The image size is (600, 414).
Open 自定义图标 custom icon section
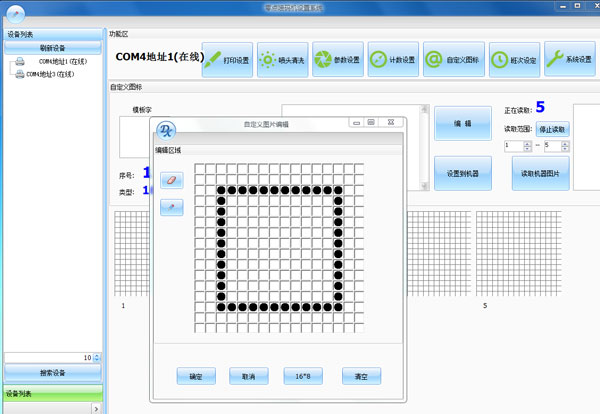(447, 59)
